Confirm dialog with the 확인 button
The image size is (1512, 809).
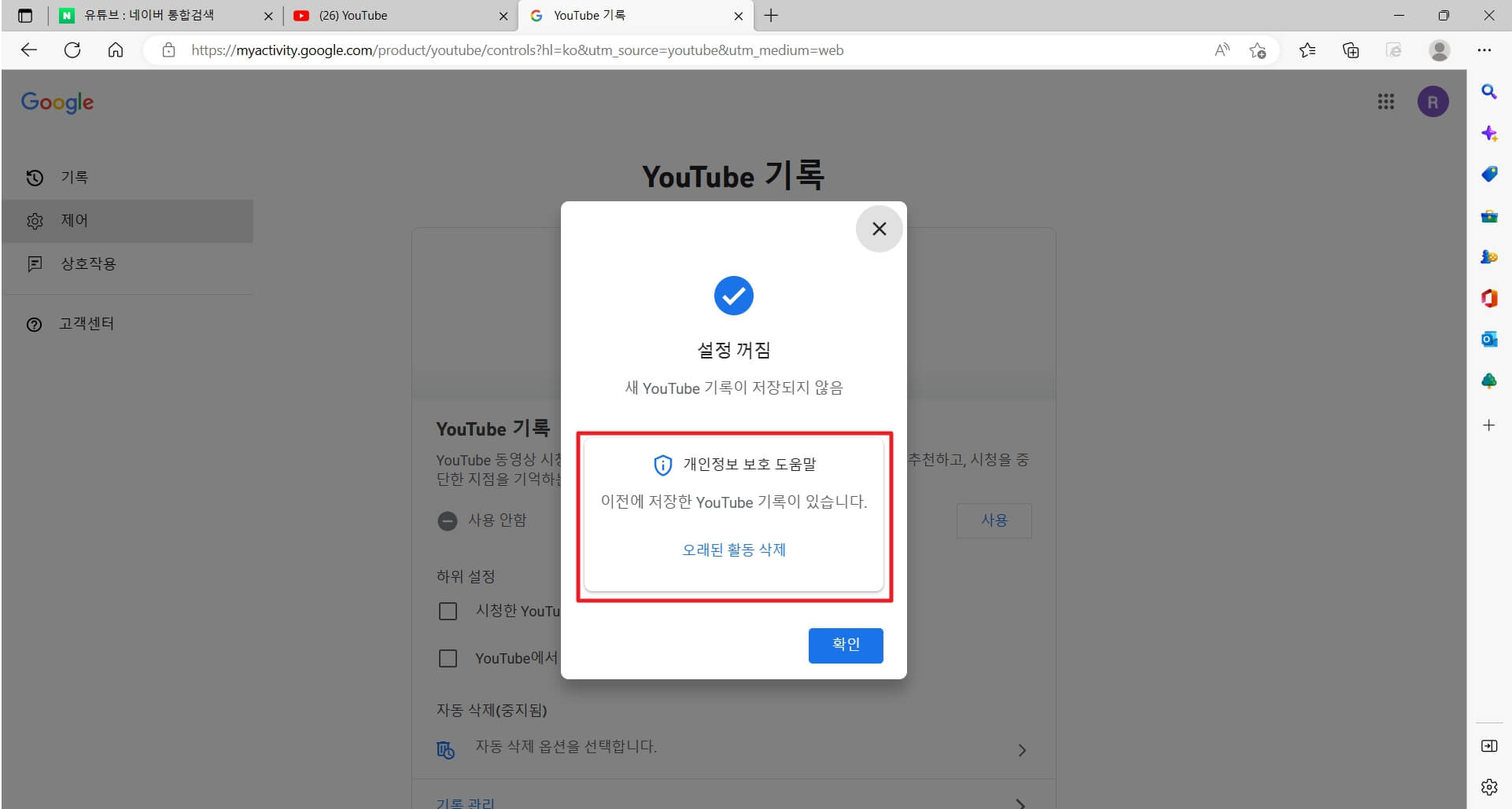pyautogui.click(x=845, y=645)
